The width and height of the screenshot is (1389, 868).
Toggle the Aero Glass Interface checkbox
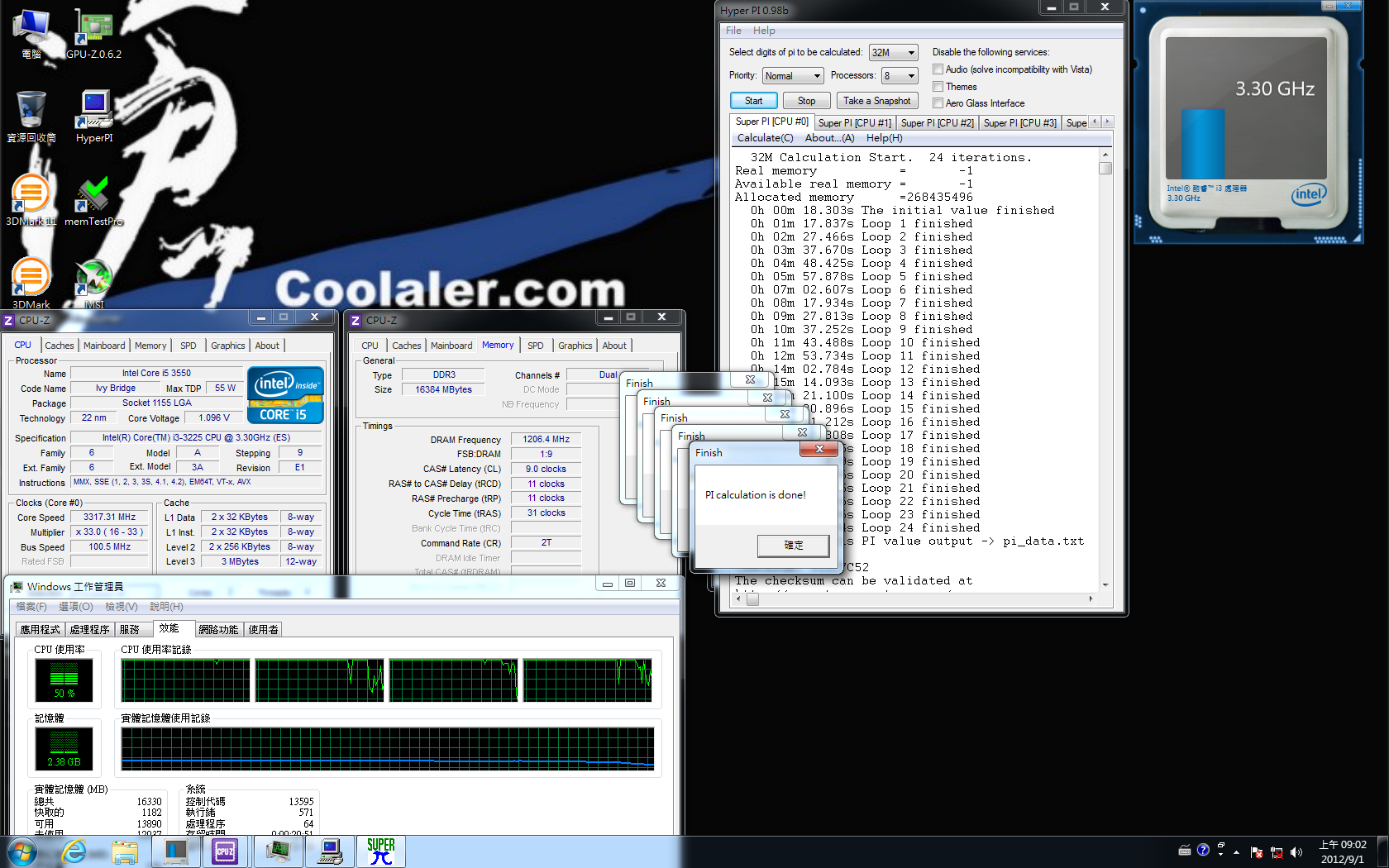tap(938, 103)
